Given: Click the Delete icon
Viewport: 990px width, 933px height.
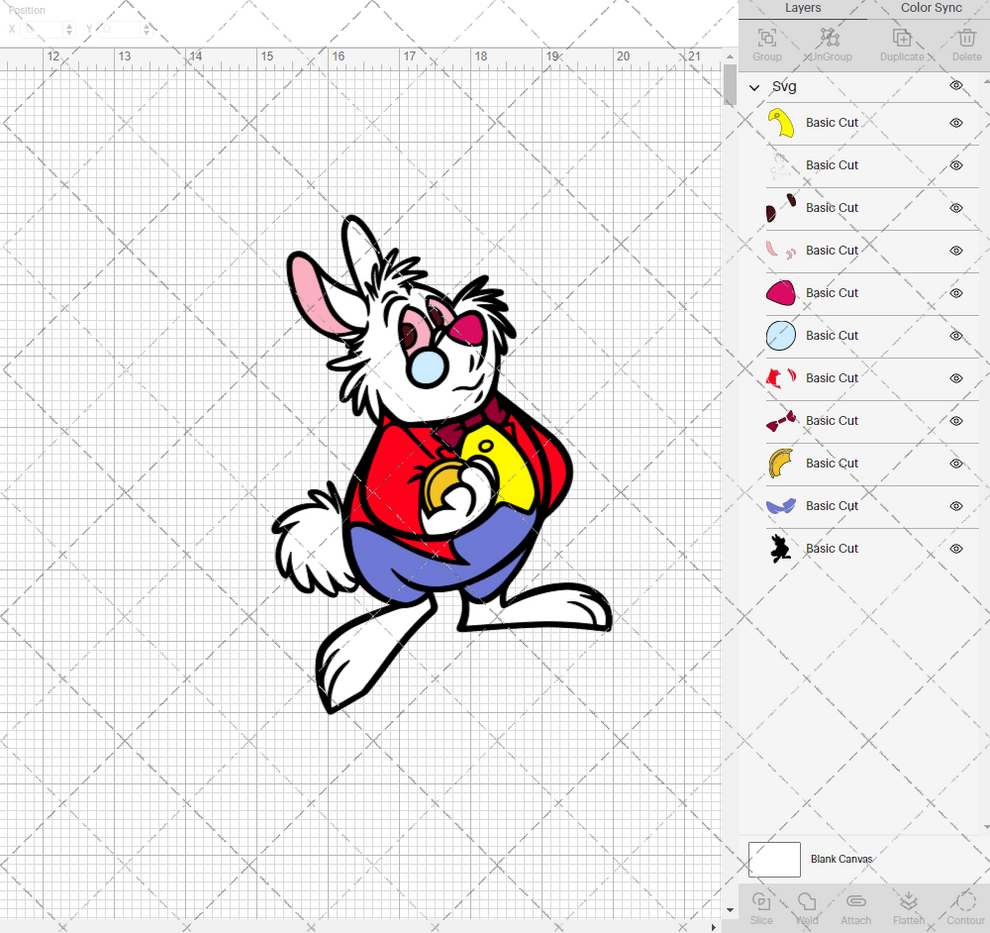Looking at the screenshot, I should [x=965, y=42].
